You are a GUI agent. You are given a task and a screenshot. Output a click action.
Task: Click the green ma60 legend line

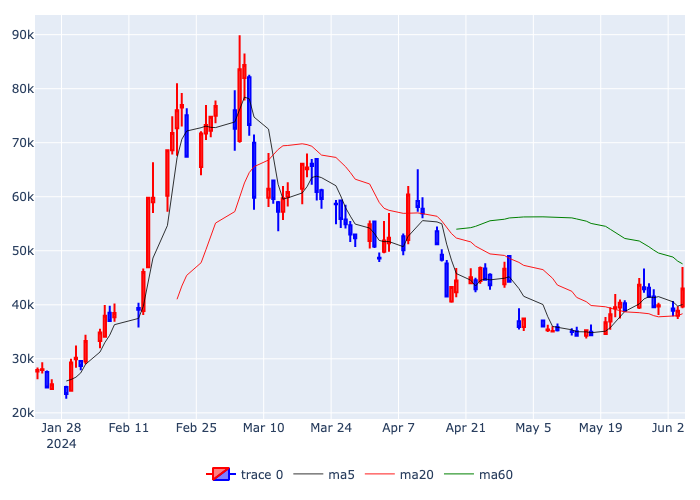click(x=459, y=474)
